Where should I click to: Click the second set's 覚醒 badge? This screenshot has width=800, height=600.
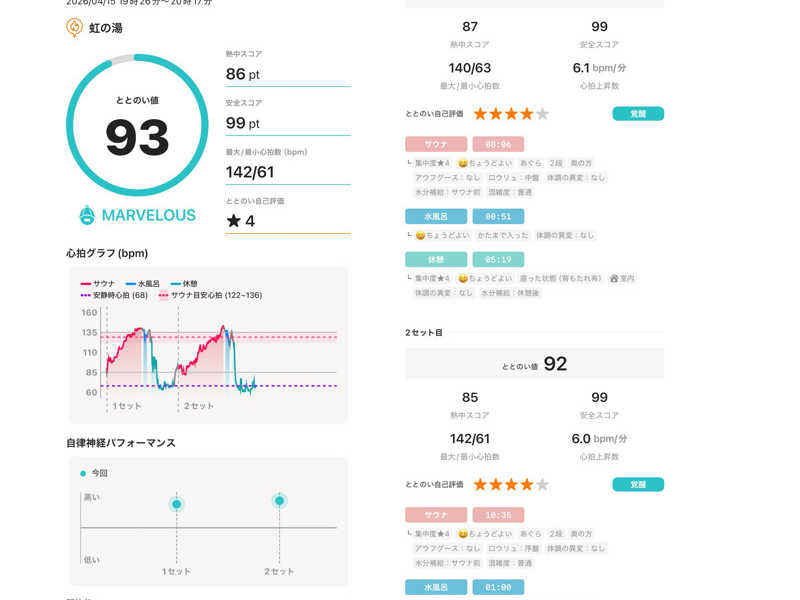click(x=638, y=485)
